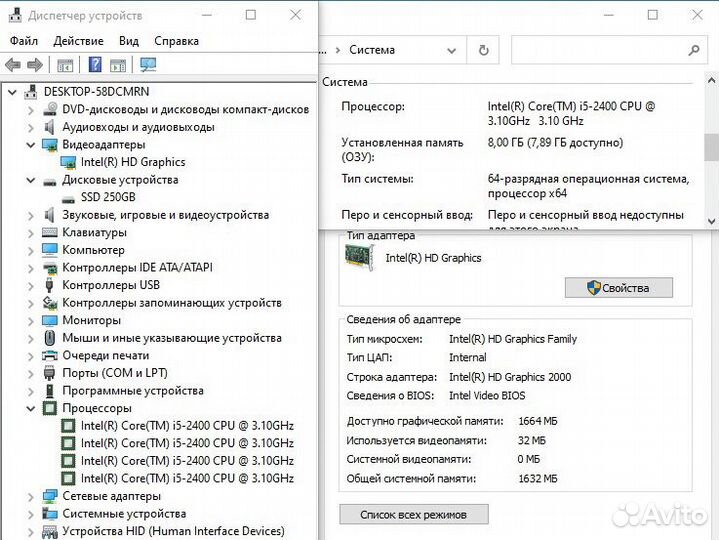Click the SSD 250GB drive icon
The width and height of the screenshot is (719, 540).
point(68,199)
